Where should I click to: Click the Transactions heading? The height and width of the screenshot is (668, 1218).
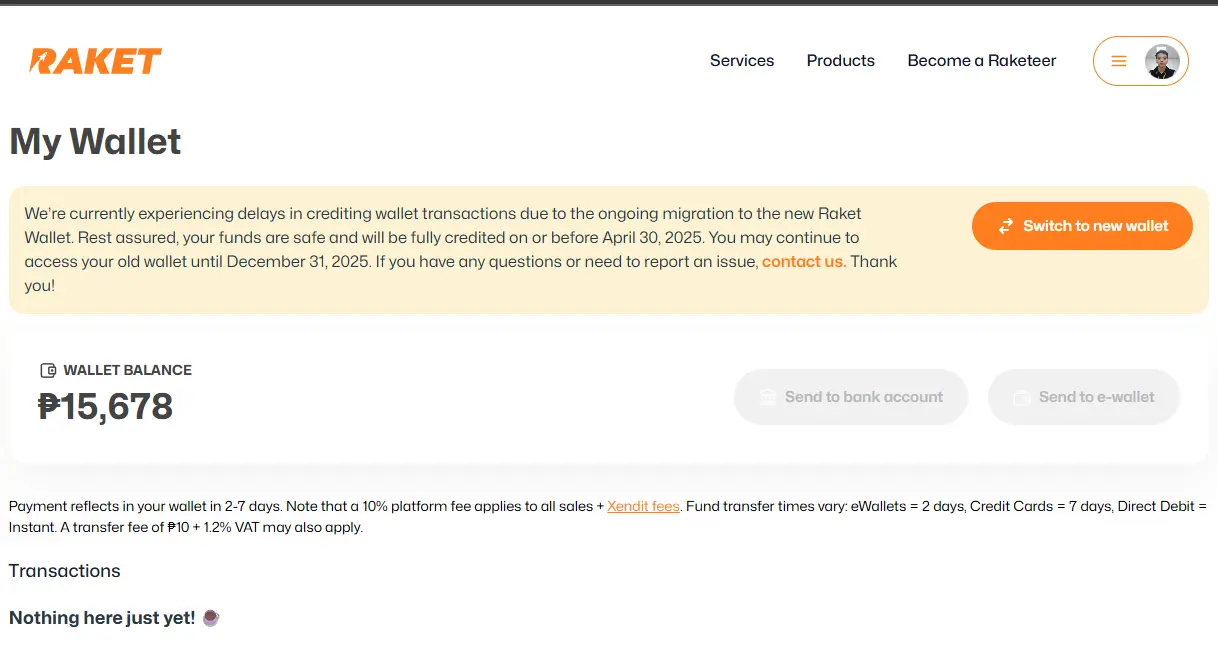tap(65, 571)
